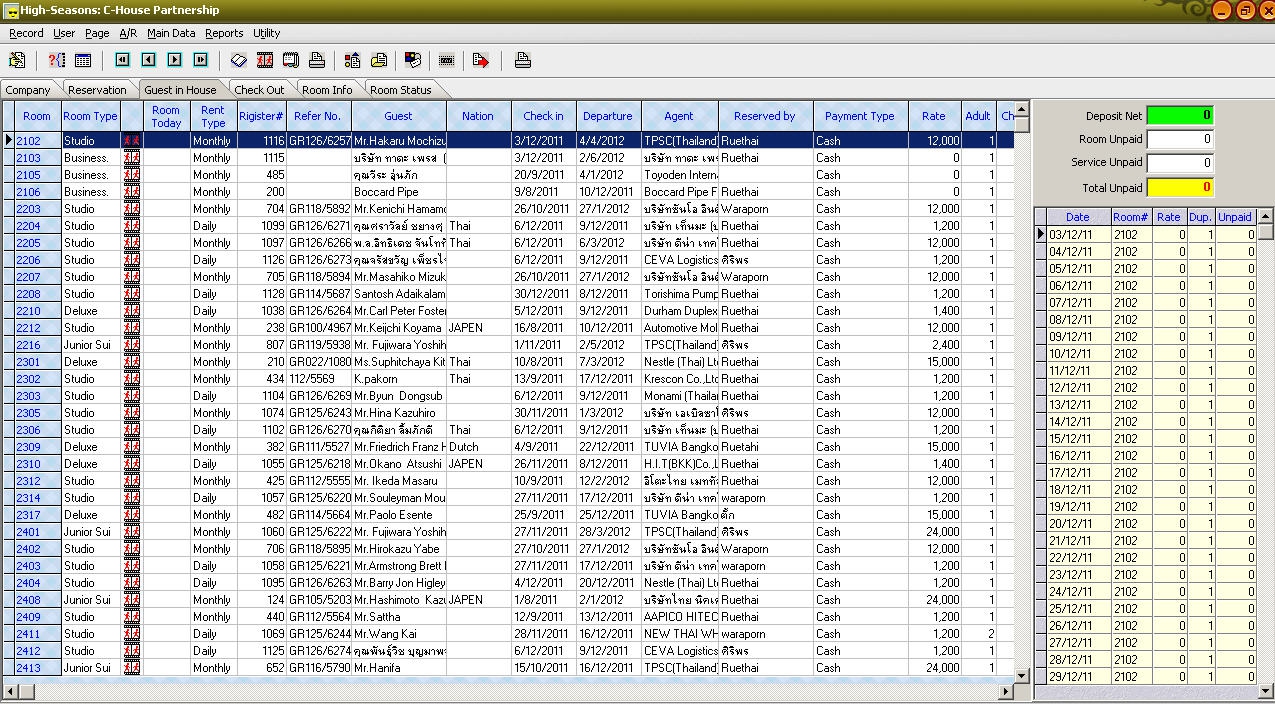Switch to the Room Status tab
1275x704 pixels.
click(400, 90)
